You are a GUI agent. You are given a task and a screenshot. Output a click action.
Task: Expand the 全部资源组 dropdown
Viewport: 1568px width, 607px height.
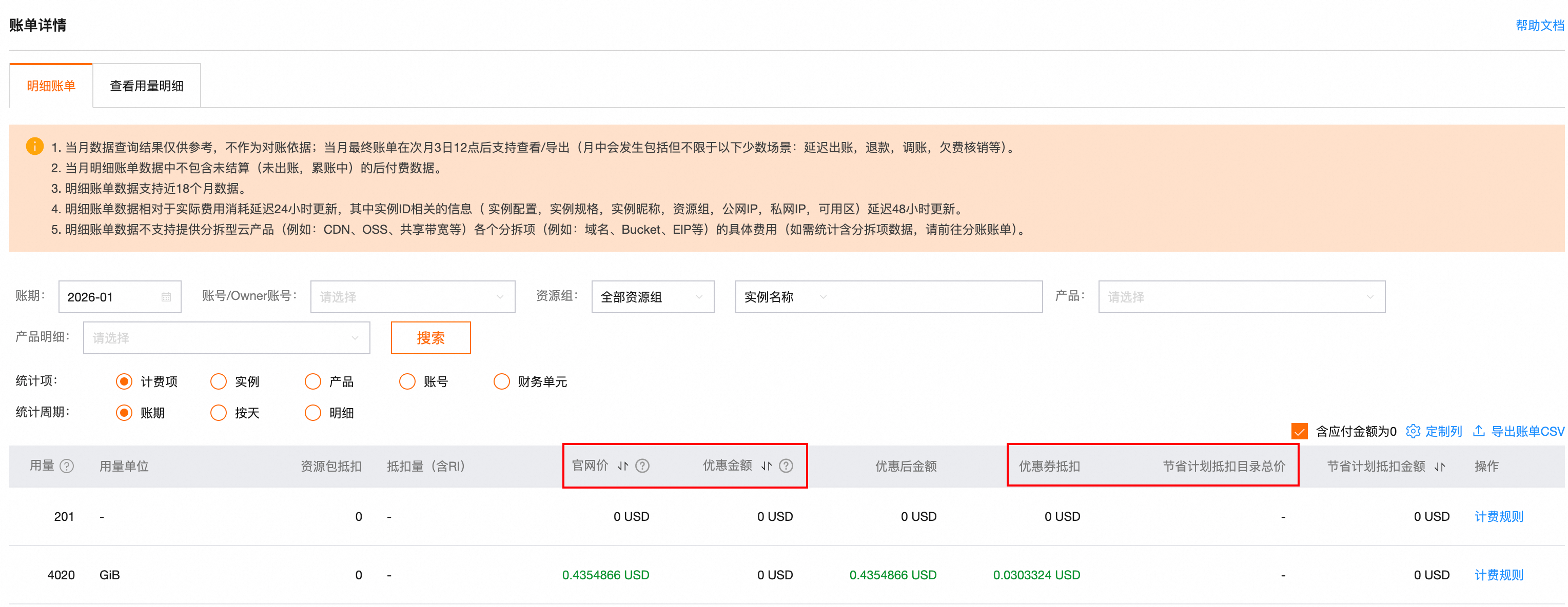(652, 297)
